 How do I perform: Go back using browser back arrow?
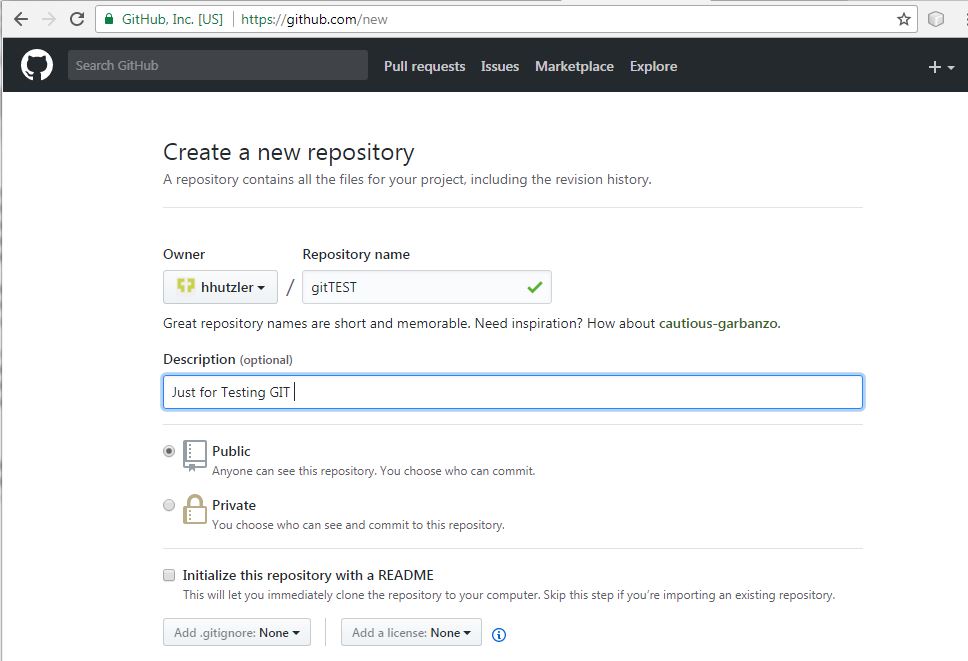tap(21, 19)
